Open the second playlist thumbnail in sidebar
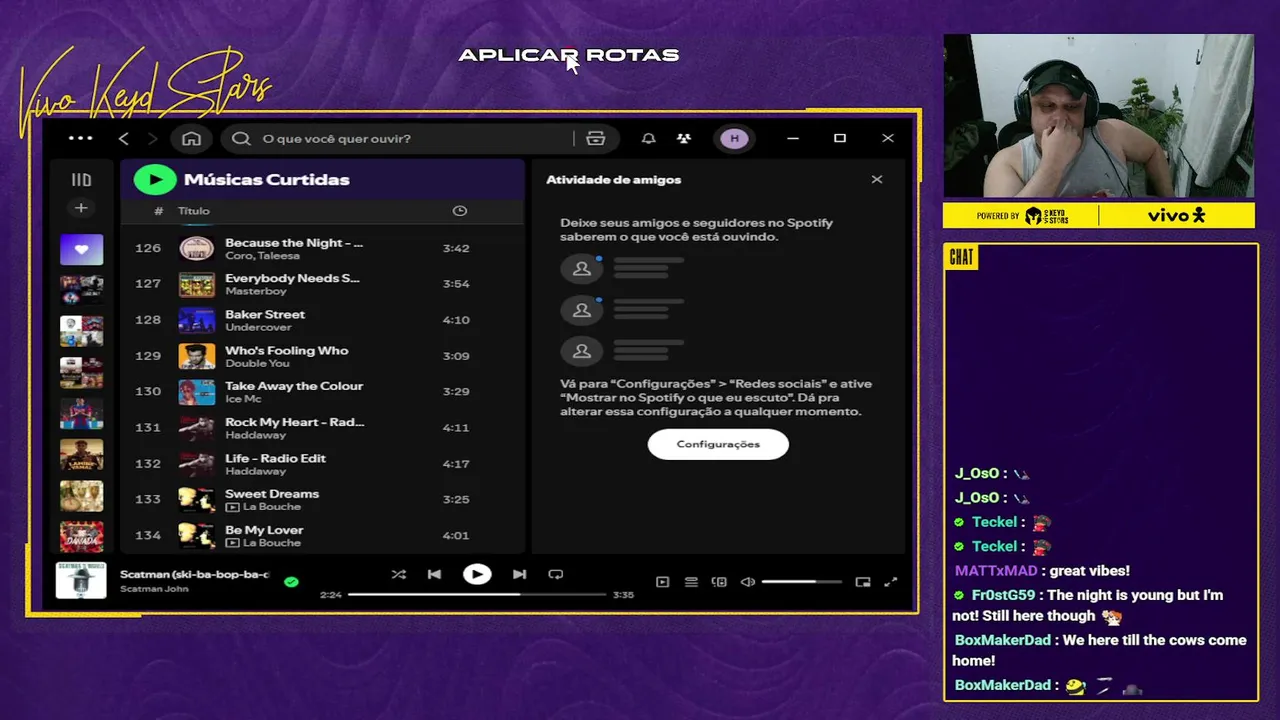The image size is (1280, 720). [x=81, y=290]
